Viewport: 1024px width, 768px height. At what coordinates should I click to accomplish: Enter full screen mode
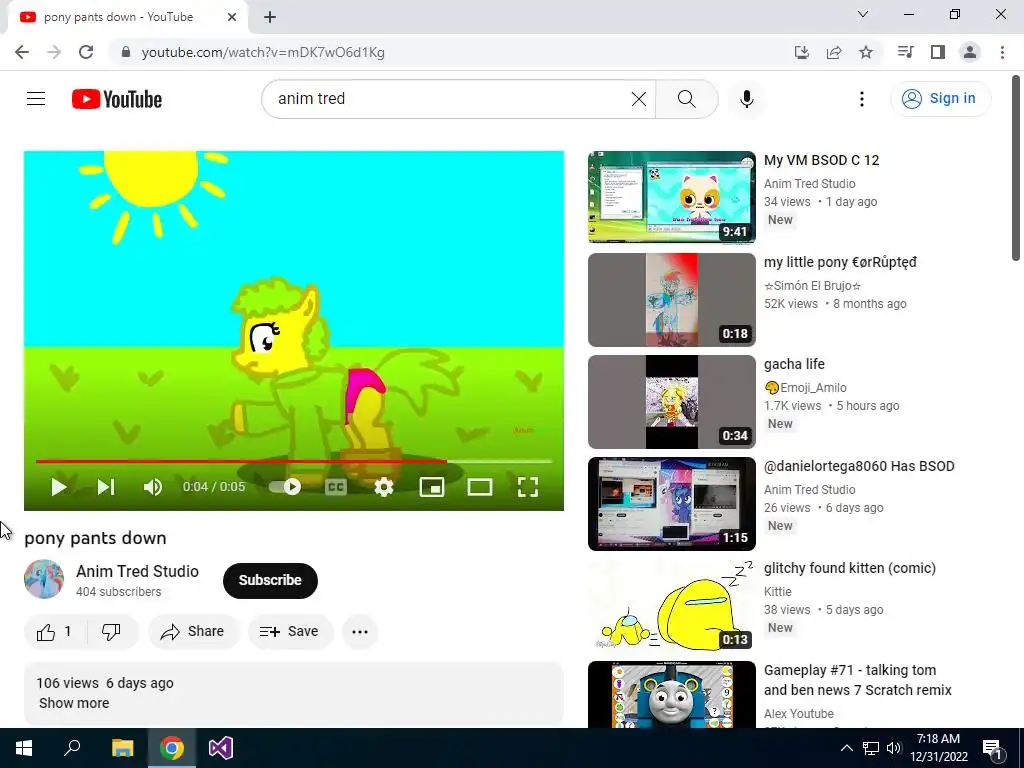528,487
